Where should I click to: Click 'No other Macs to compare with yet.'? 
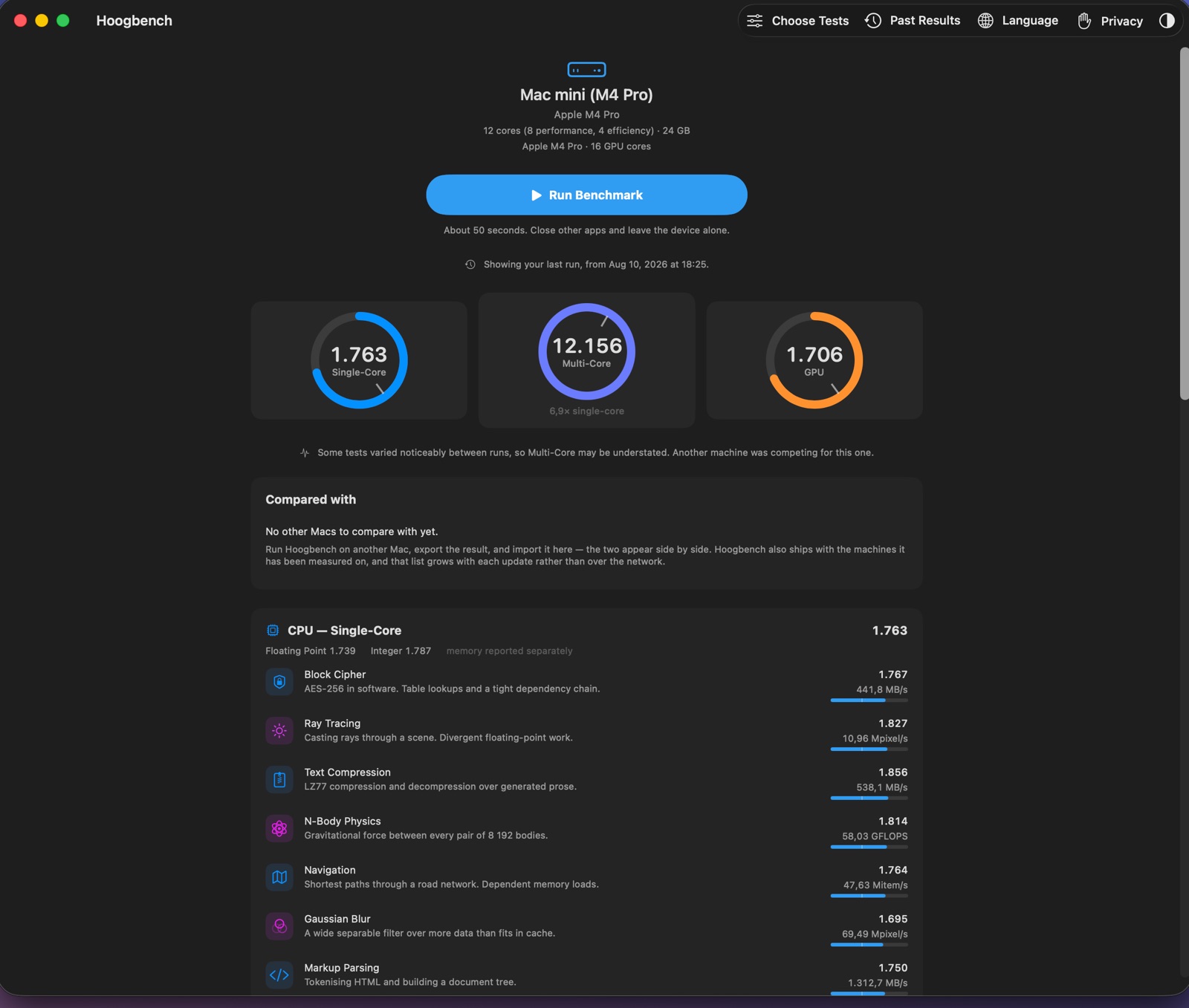tap(351, 532)
